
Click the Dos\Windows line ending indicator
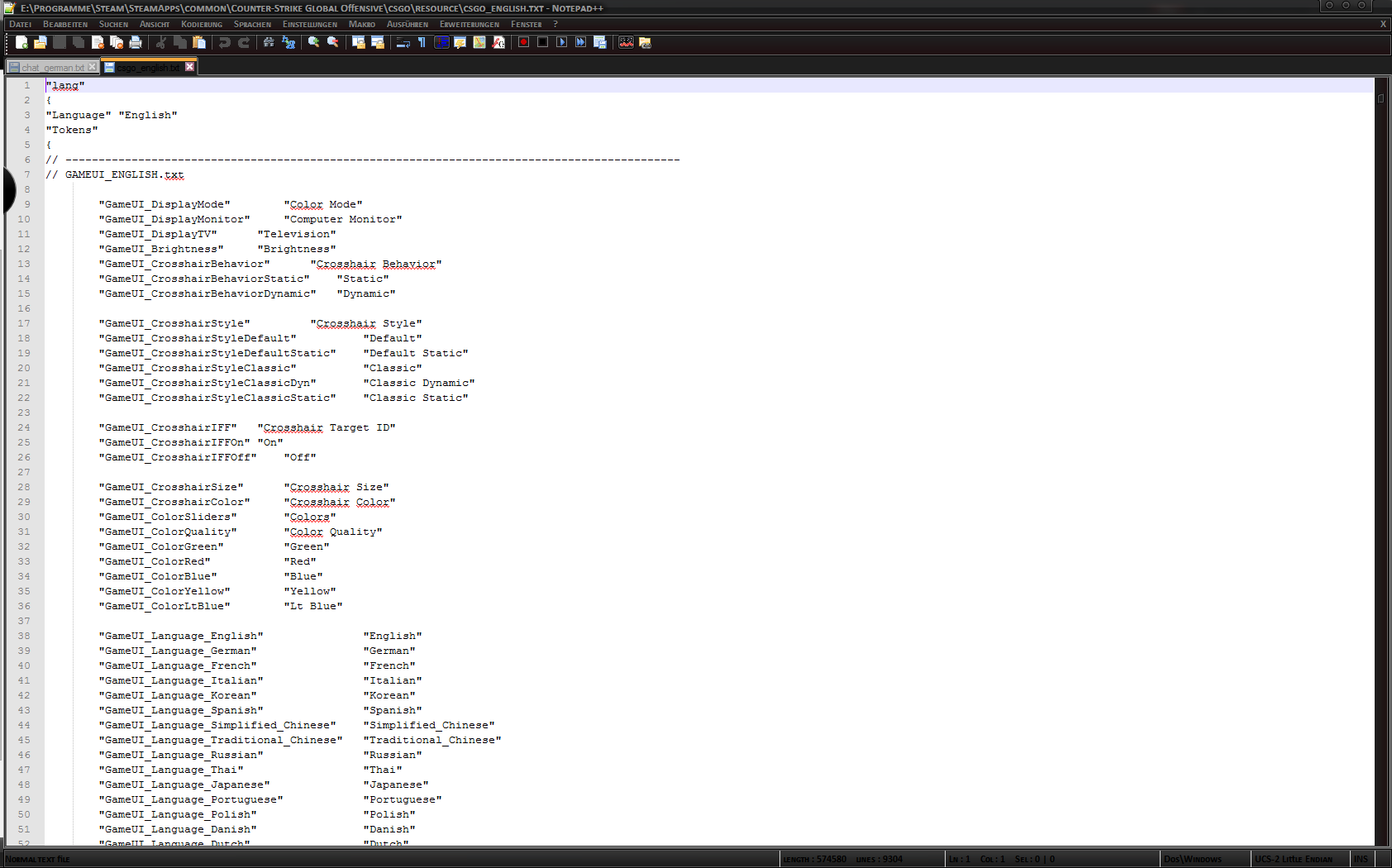(1193, 859)
